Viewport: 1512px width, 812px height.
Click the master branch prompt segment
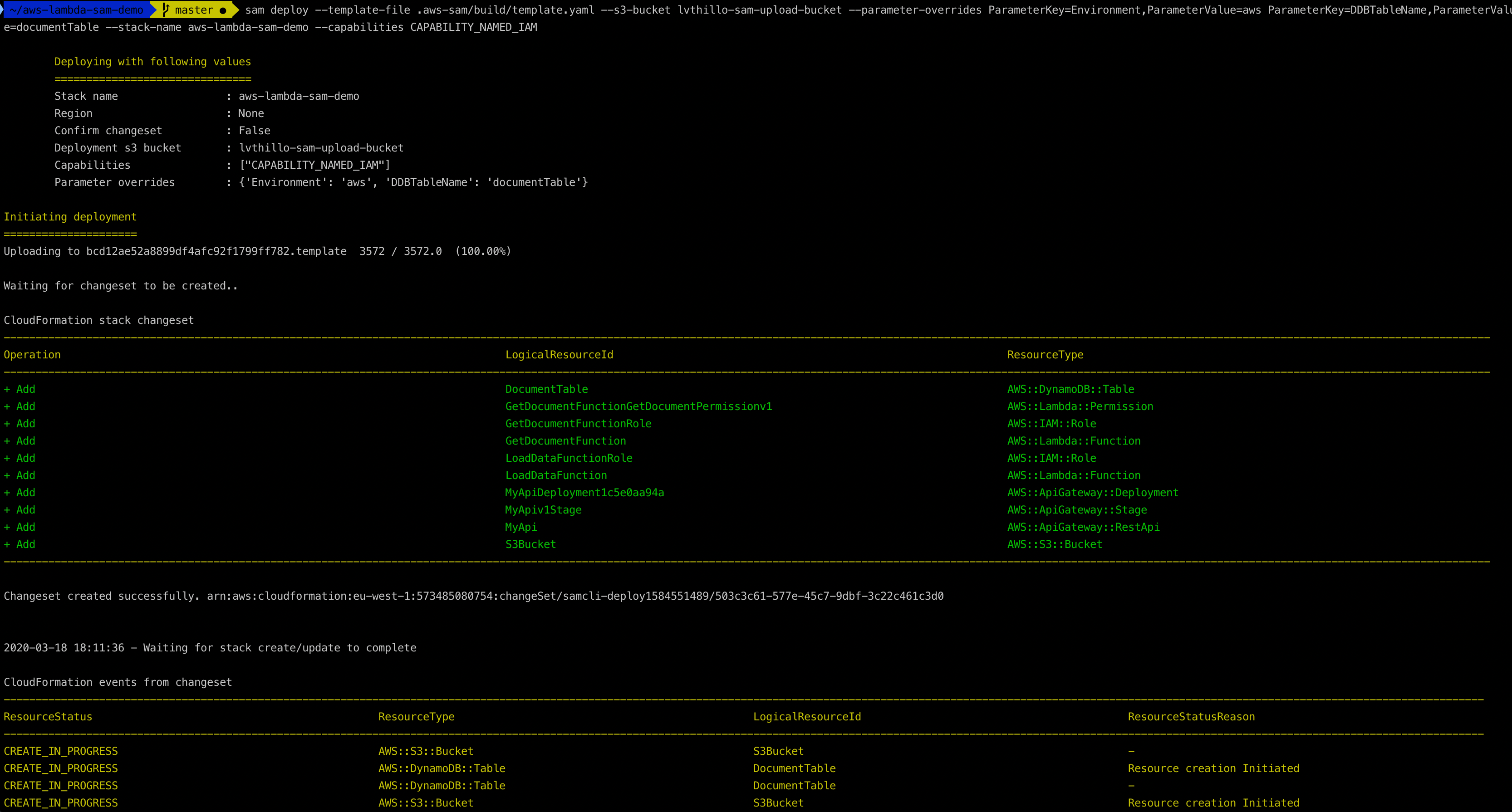click(194, 10)
